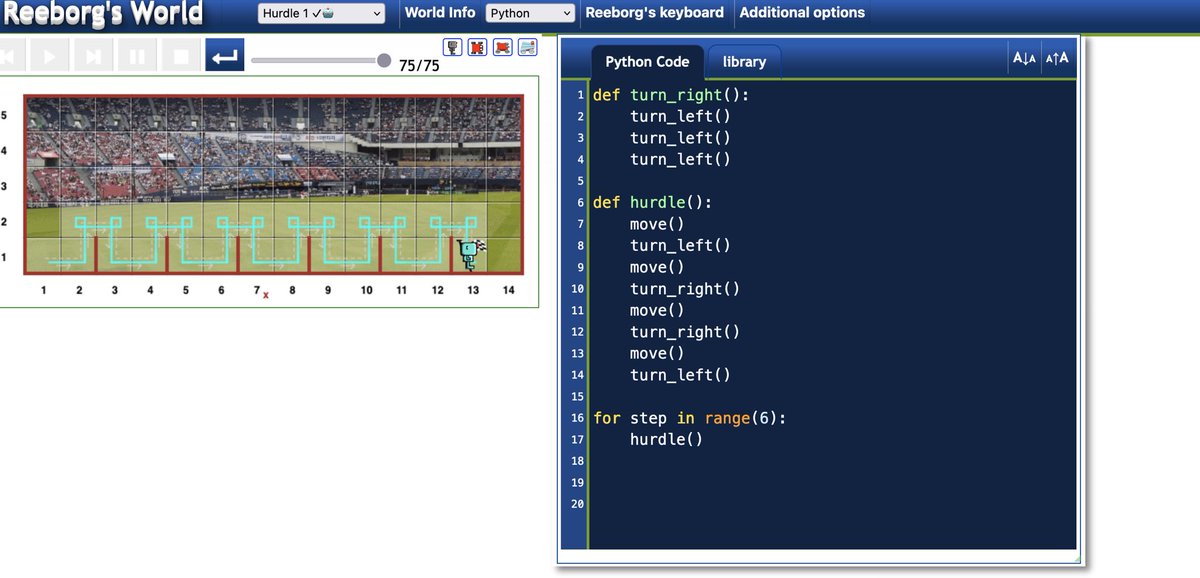
Task: Open World Info
Action: tap(440, 13)
